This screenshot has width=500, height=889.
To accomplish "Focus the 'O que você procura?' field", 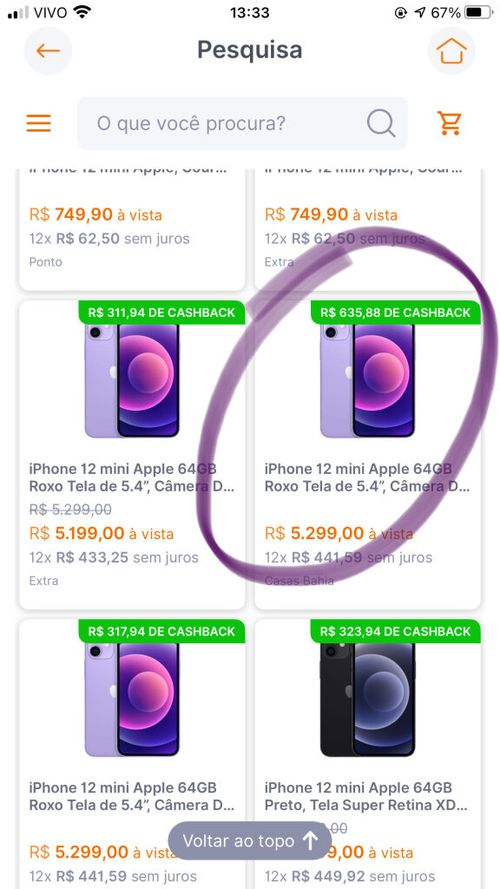I will point(243,123).
